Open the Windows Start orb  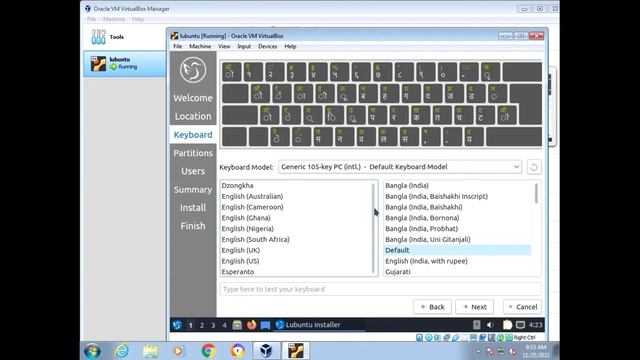[92, 351]
